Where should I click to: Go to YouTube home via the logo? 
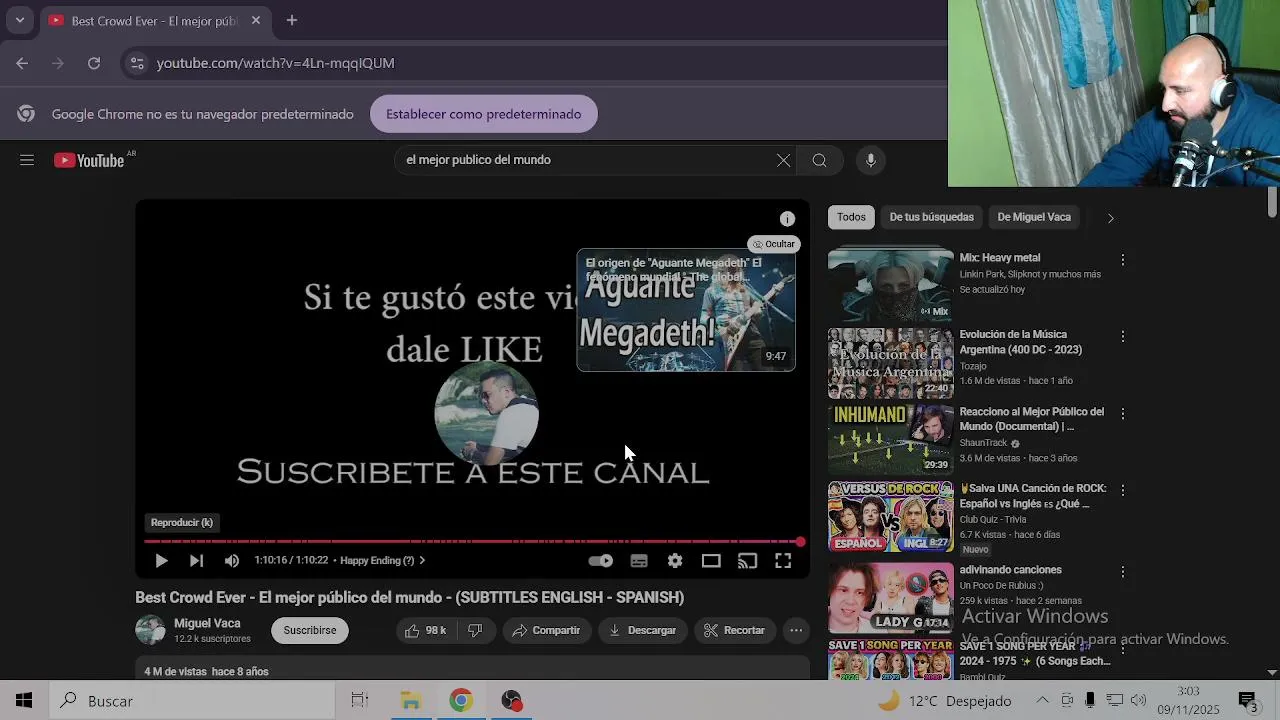click(x=89, y=160)
